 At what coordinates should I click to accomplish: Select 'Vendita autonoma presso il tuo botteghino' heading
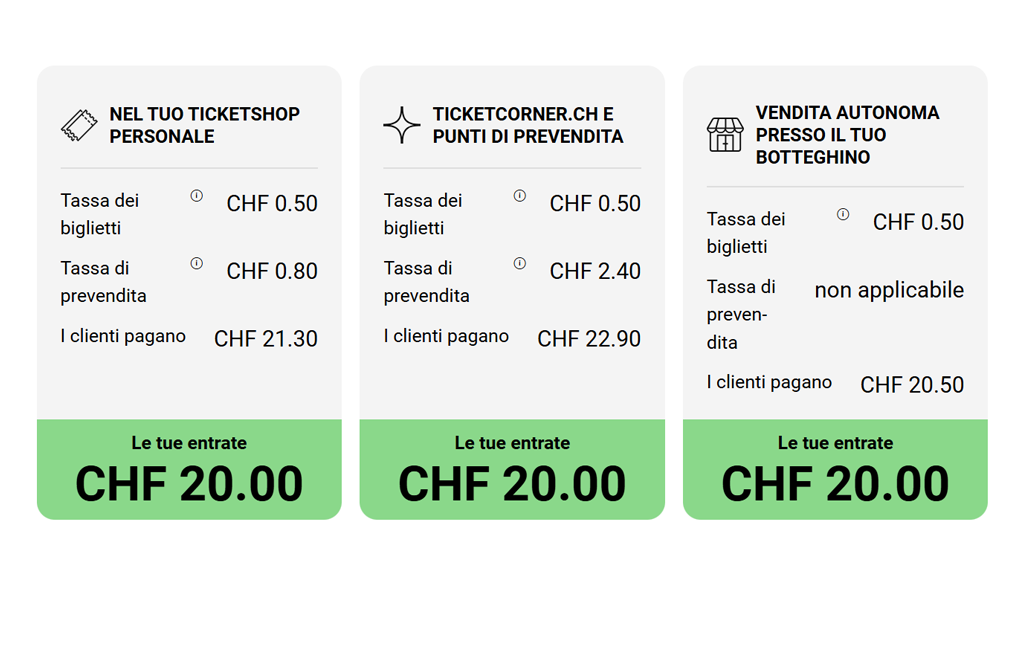tap(847, 135)
